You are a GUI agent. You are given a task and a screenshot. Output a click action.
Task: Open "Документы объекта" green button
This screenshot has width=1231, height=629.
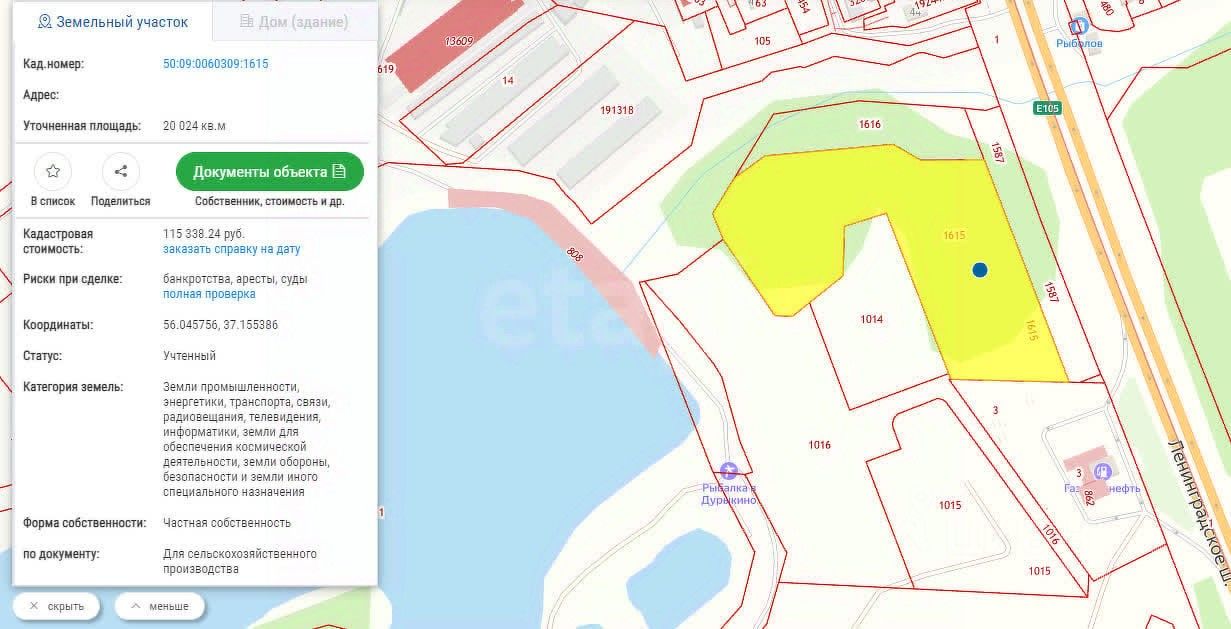click(270, 172)
